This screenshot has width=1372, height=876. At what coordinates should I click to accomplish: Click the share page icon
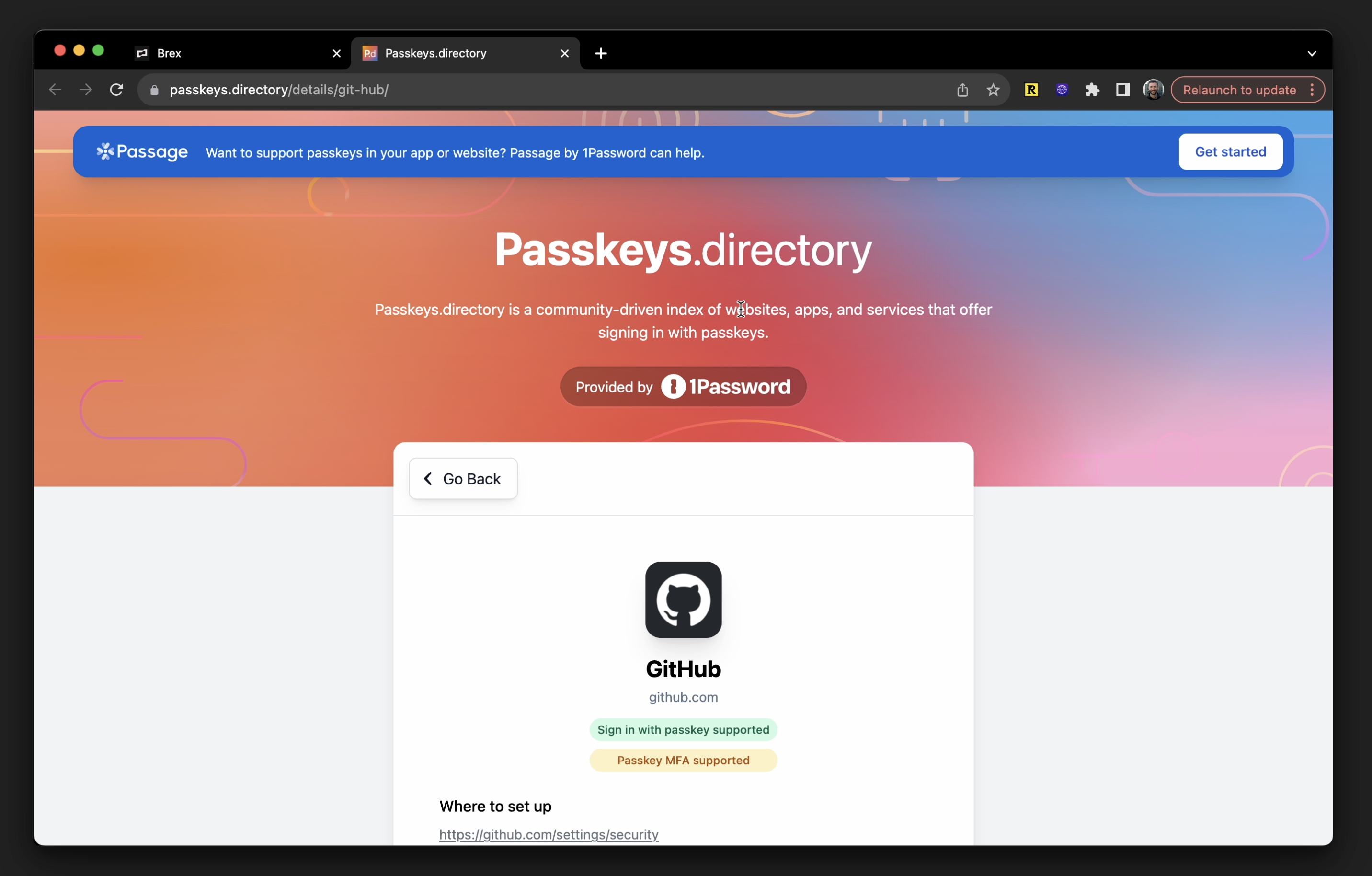[x=962, y=90]
